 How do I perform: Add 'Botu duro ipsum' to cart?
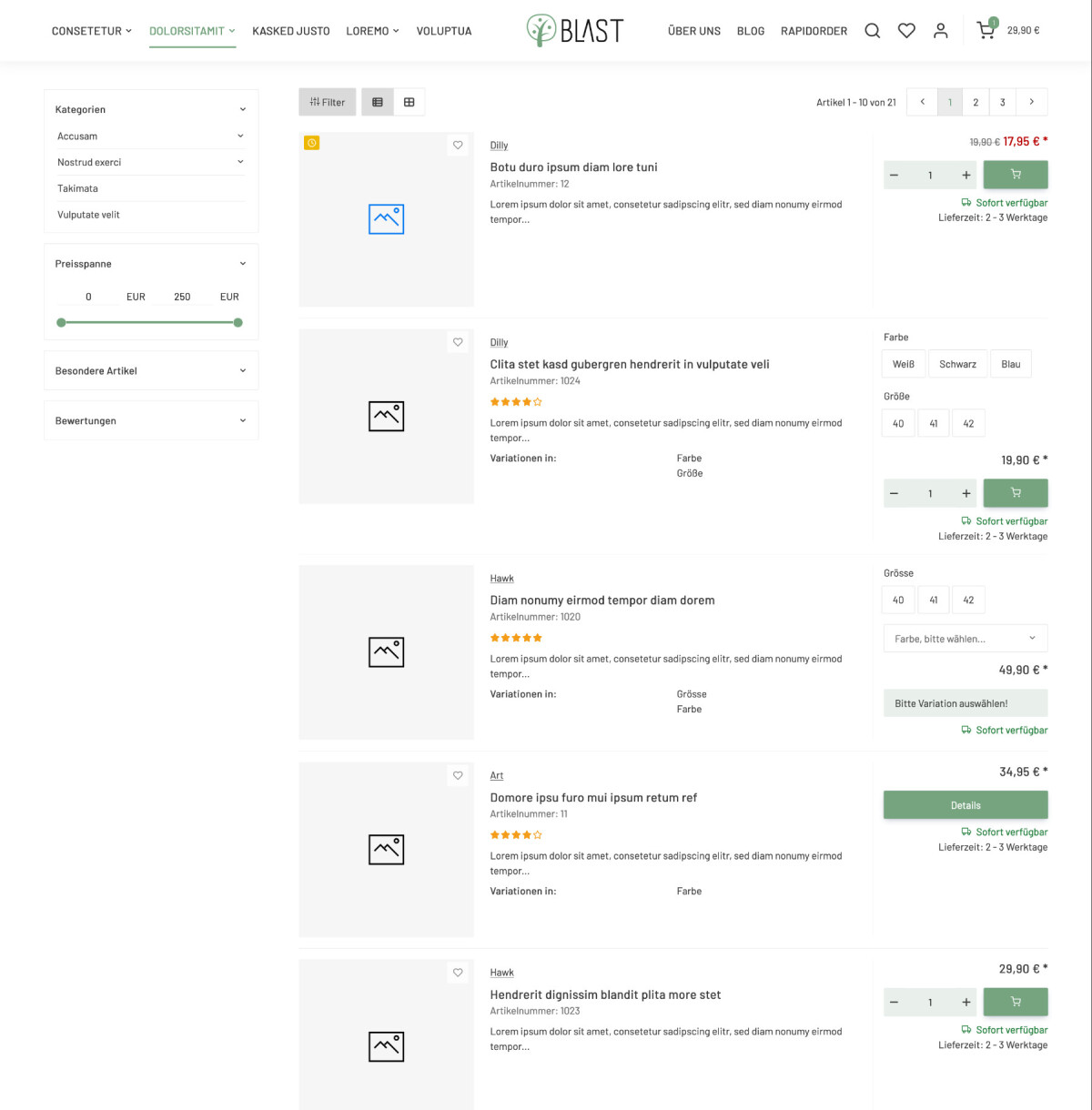click(1016, 175)
